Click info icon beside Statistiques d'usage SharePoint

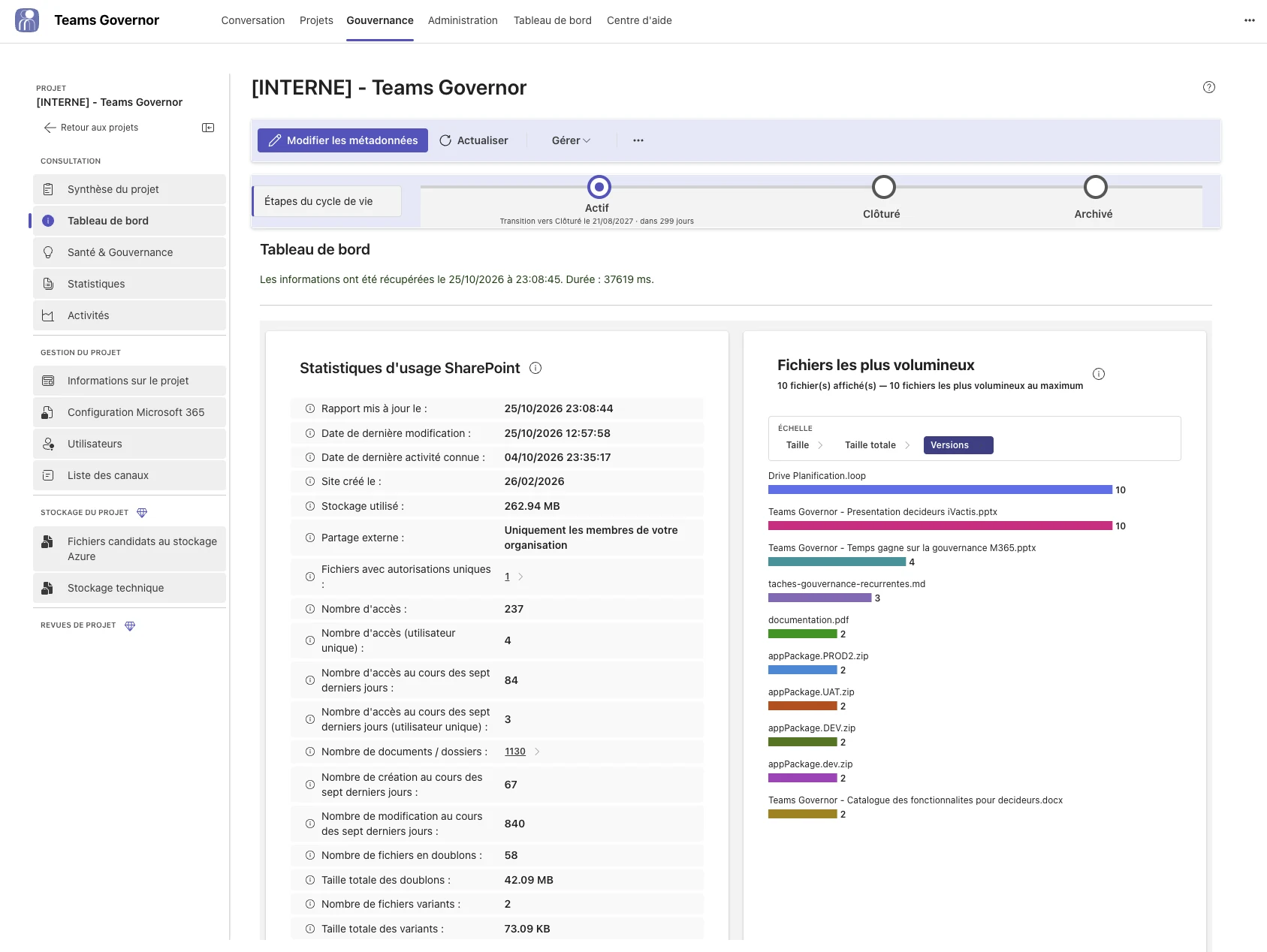(535, 368)
